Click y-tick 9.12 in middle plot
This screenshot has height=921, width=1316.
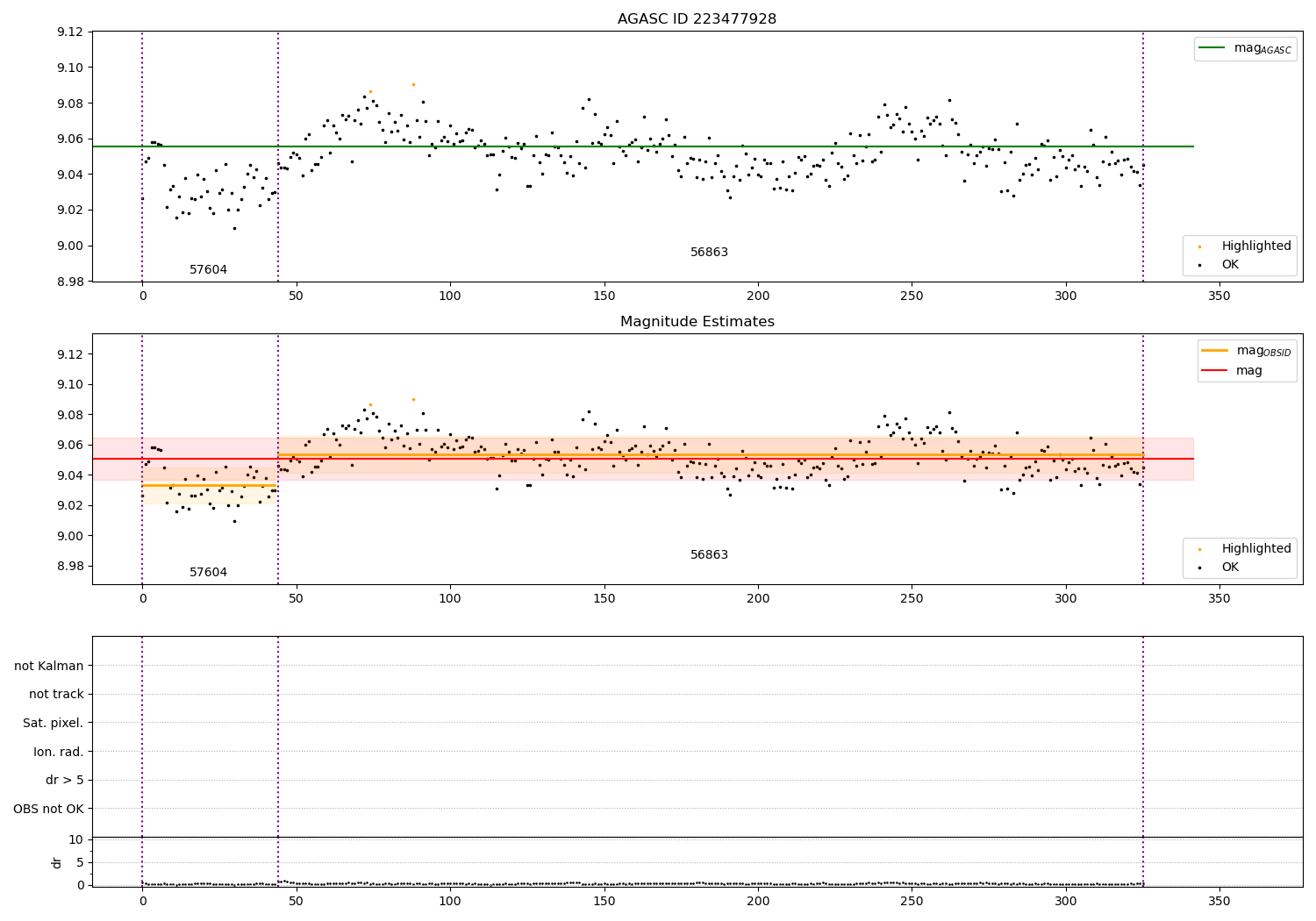69,354
